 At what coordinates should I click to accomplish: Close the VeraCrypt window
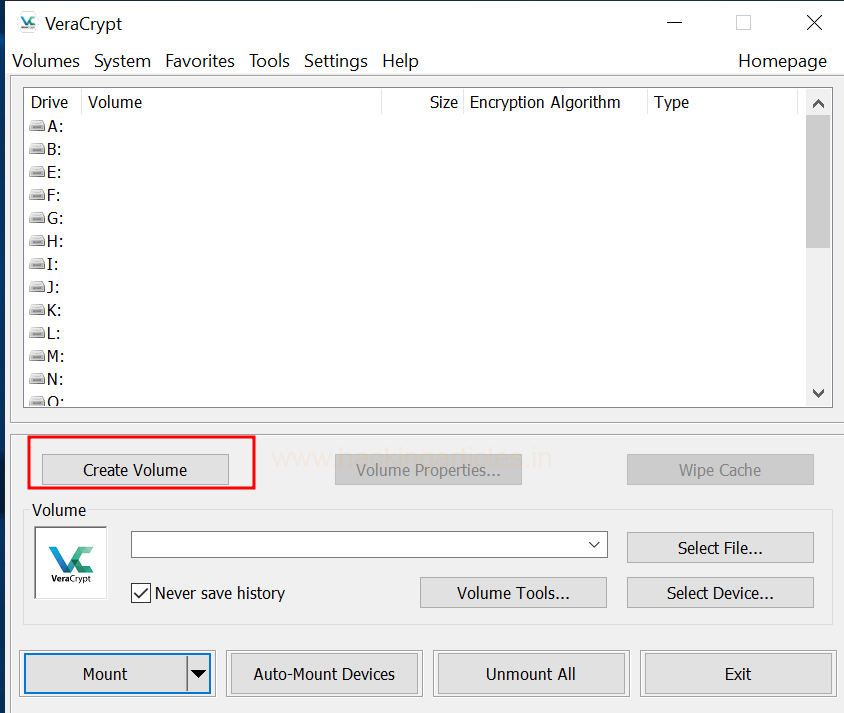814,23
